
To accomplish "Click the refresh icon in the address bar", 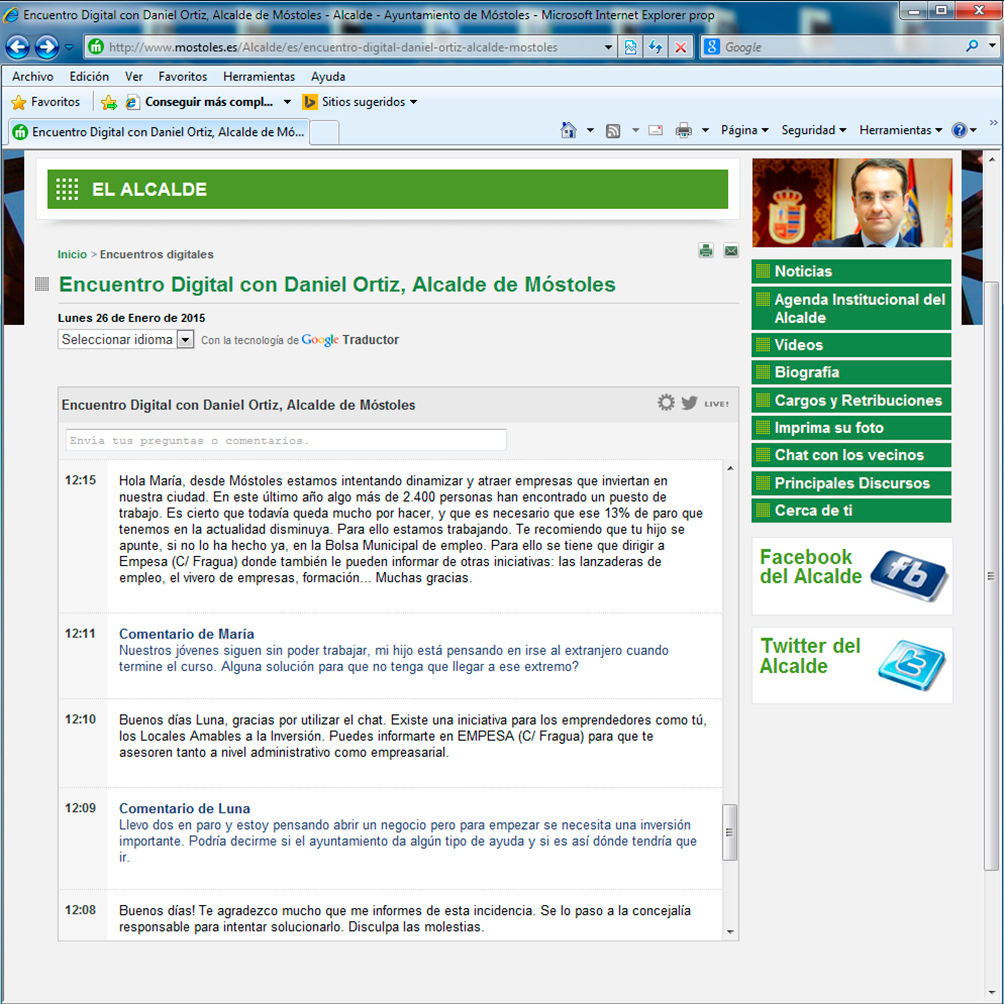I will coord(655,46).
